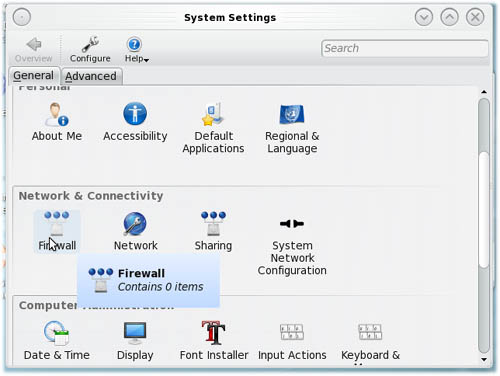Maximize the System Settings window
This screenshot has height=376, width=500.
click(449, 17)
